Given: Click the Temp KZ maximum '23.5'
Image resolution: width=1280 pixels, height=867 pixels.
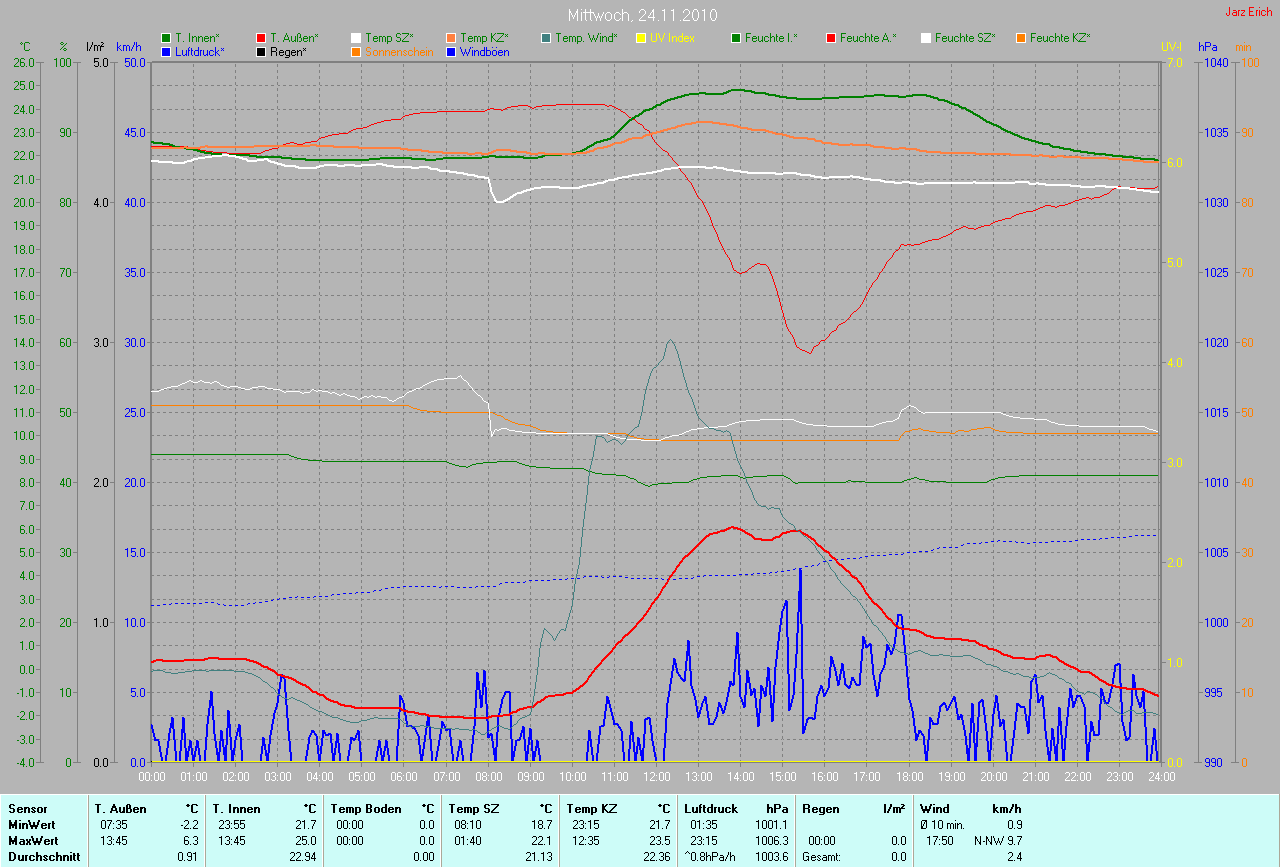Looking at the screenshot, I should [658, 841].
